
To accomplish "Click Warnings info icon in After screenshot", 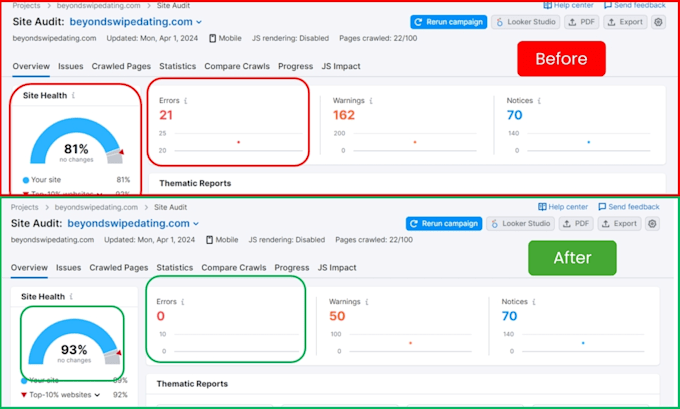I will (x=366, y=302).
